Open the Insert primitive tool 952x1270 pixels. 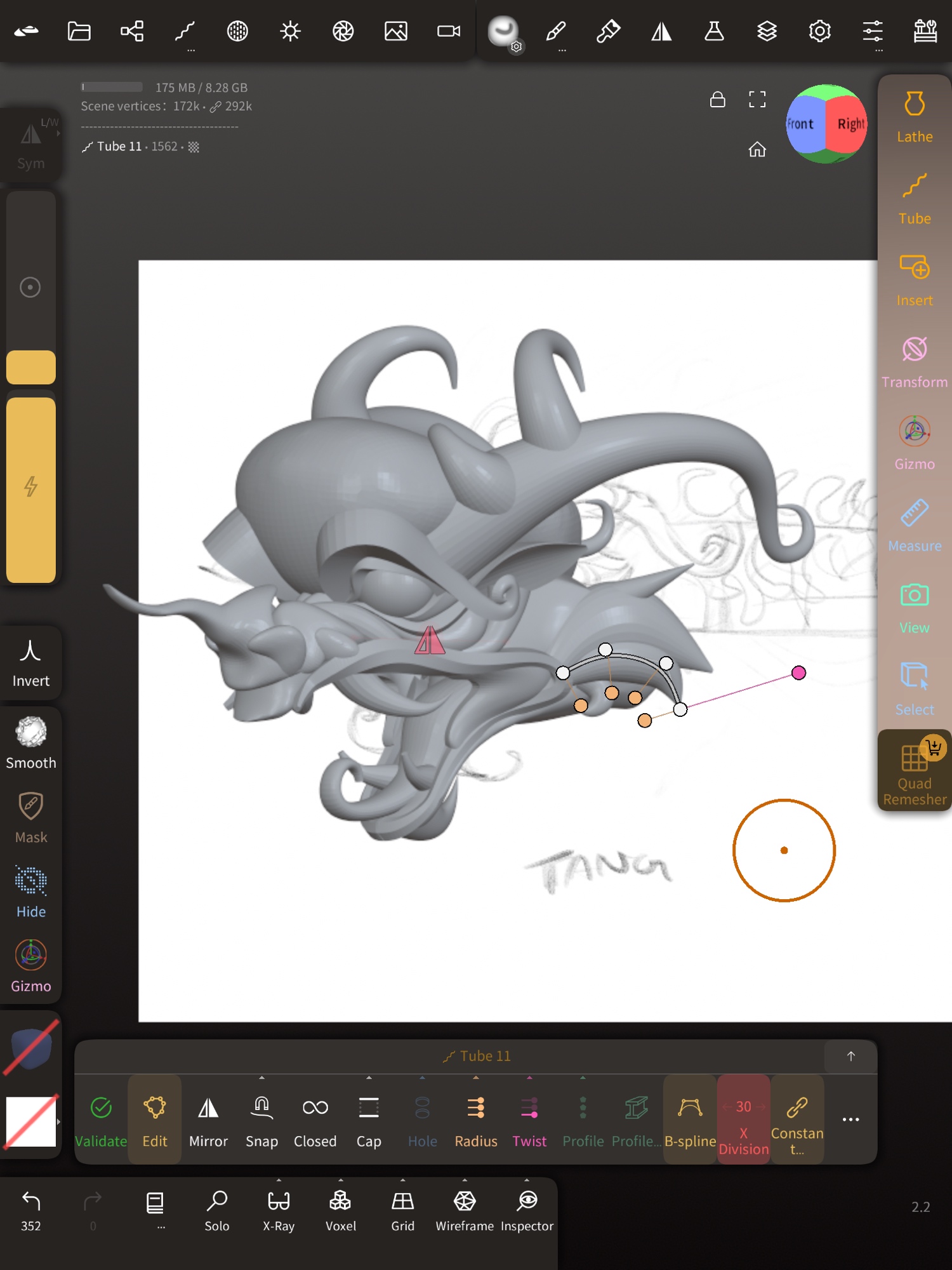pos(914,281)
